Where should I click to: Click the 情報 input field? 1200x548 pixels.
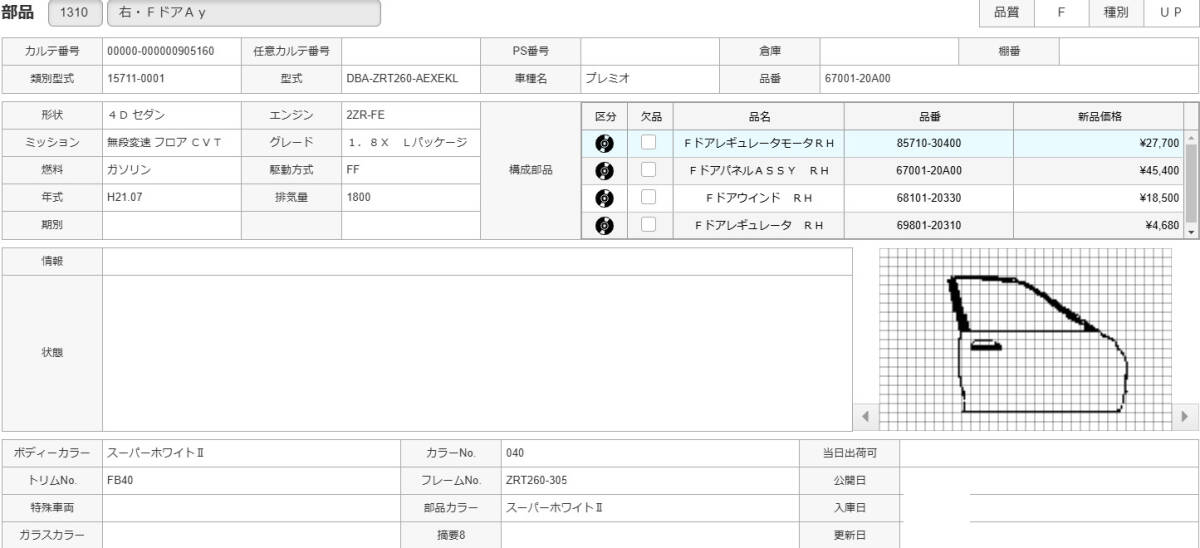(477, 261)
